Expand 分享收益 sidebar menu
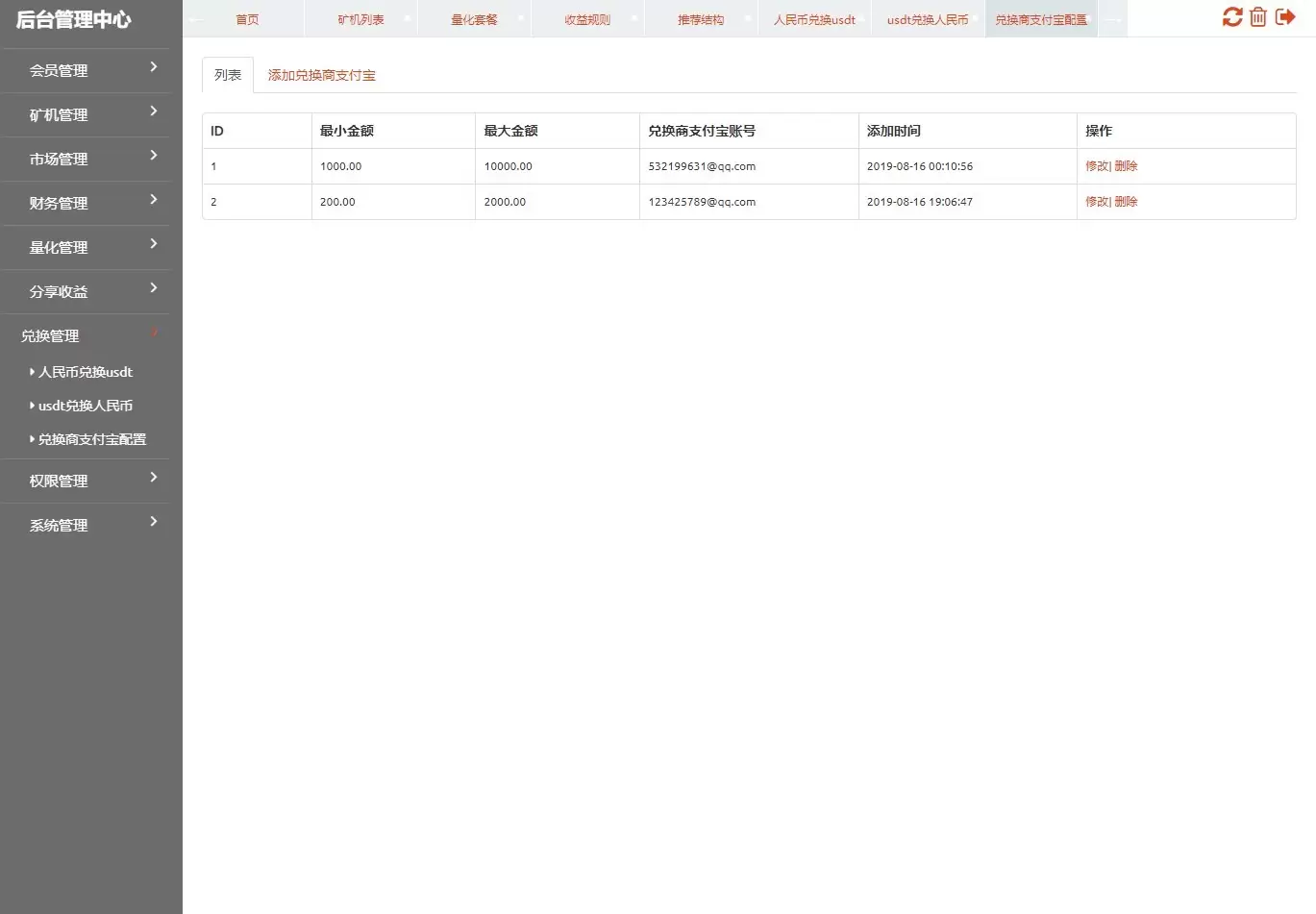This screenshot has width=1316, height=914. (86, 291)
